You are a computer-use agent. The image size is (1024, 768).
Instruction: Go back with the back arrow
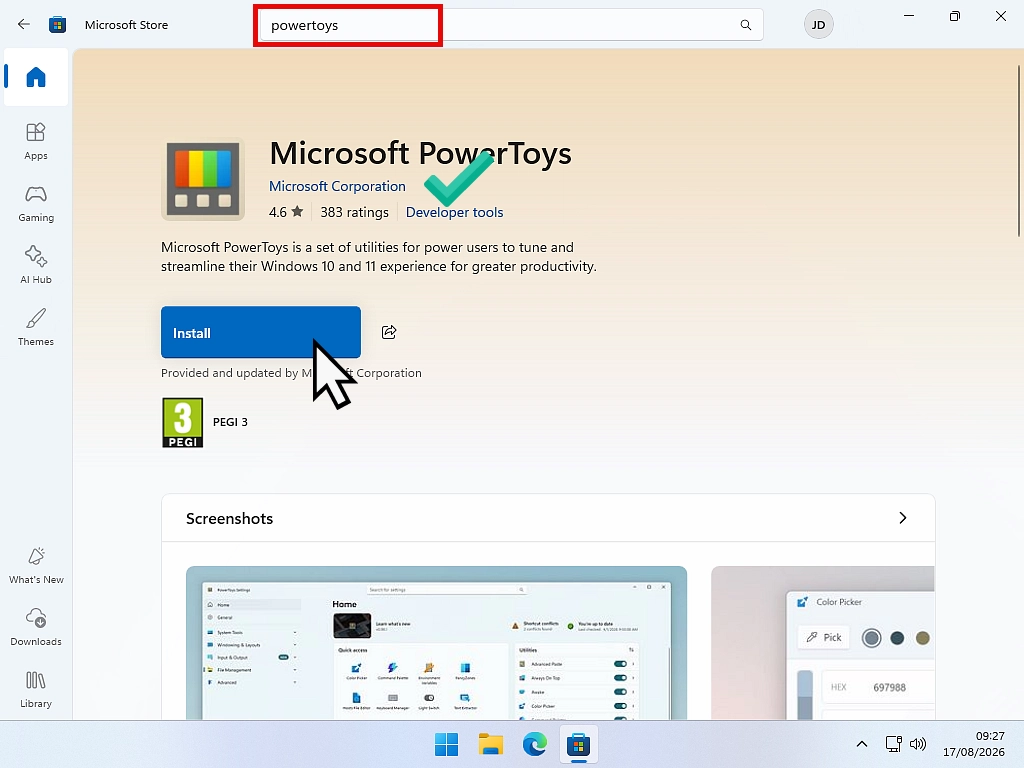coord(24,25)
